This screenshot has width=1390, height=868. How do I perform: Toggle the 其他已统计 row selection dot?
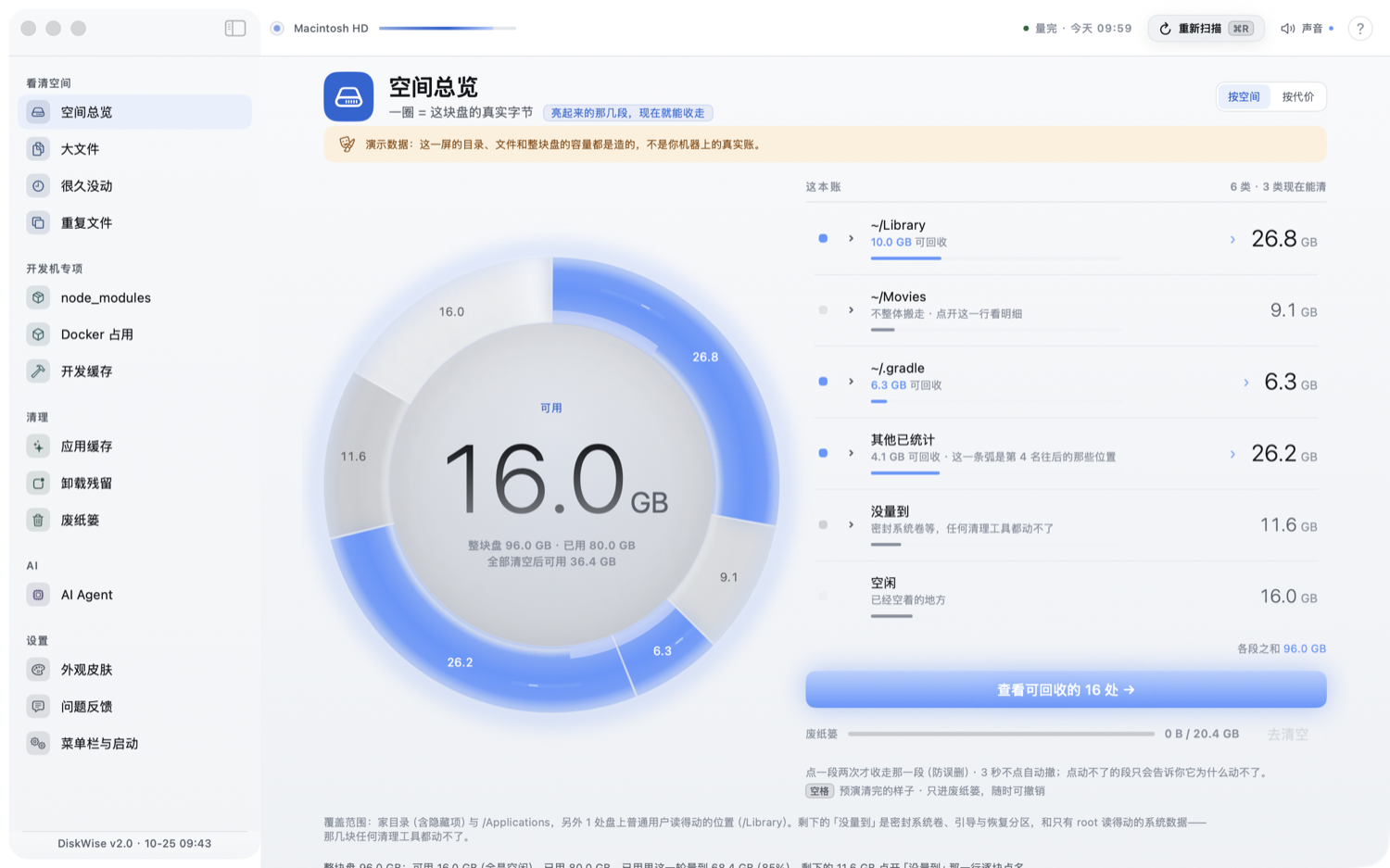coord(823,453)
